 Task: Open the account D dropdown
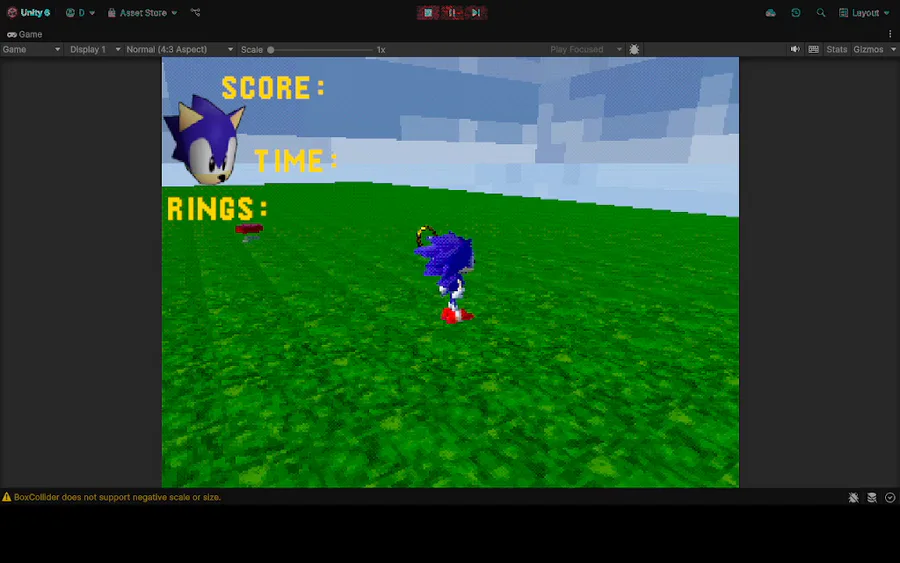(x=80, y=13)
